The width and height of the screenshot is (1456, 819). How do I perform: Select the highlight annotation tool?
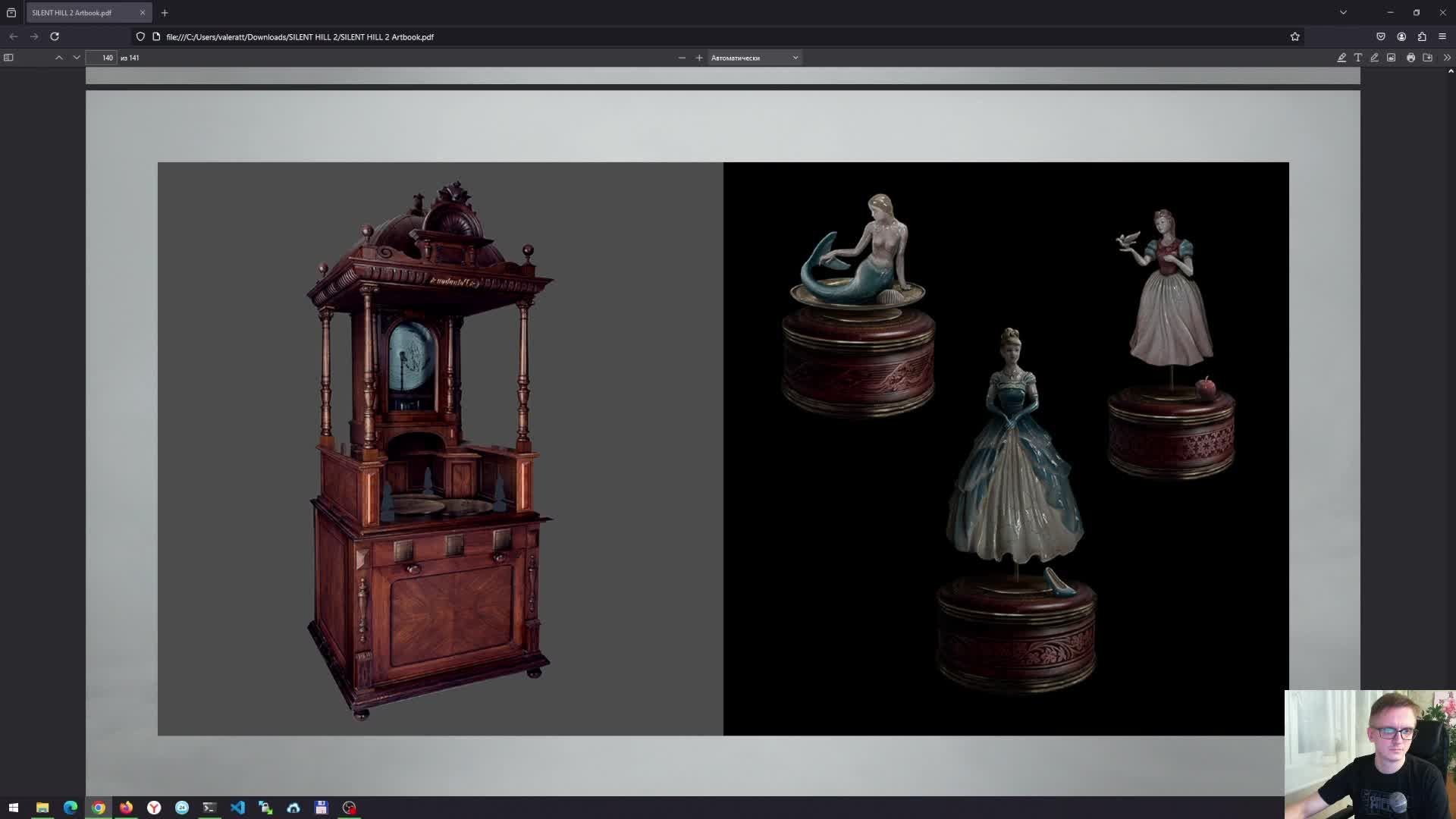1341,58
